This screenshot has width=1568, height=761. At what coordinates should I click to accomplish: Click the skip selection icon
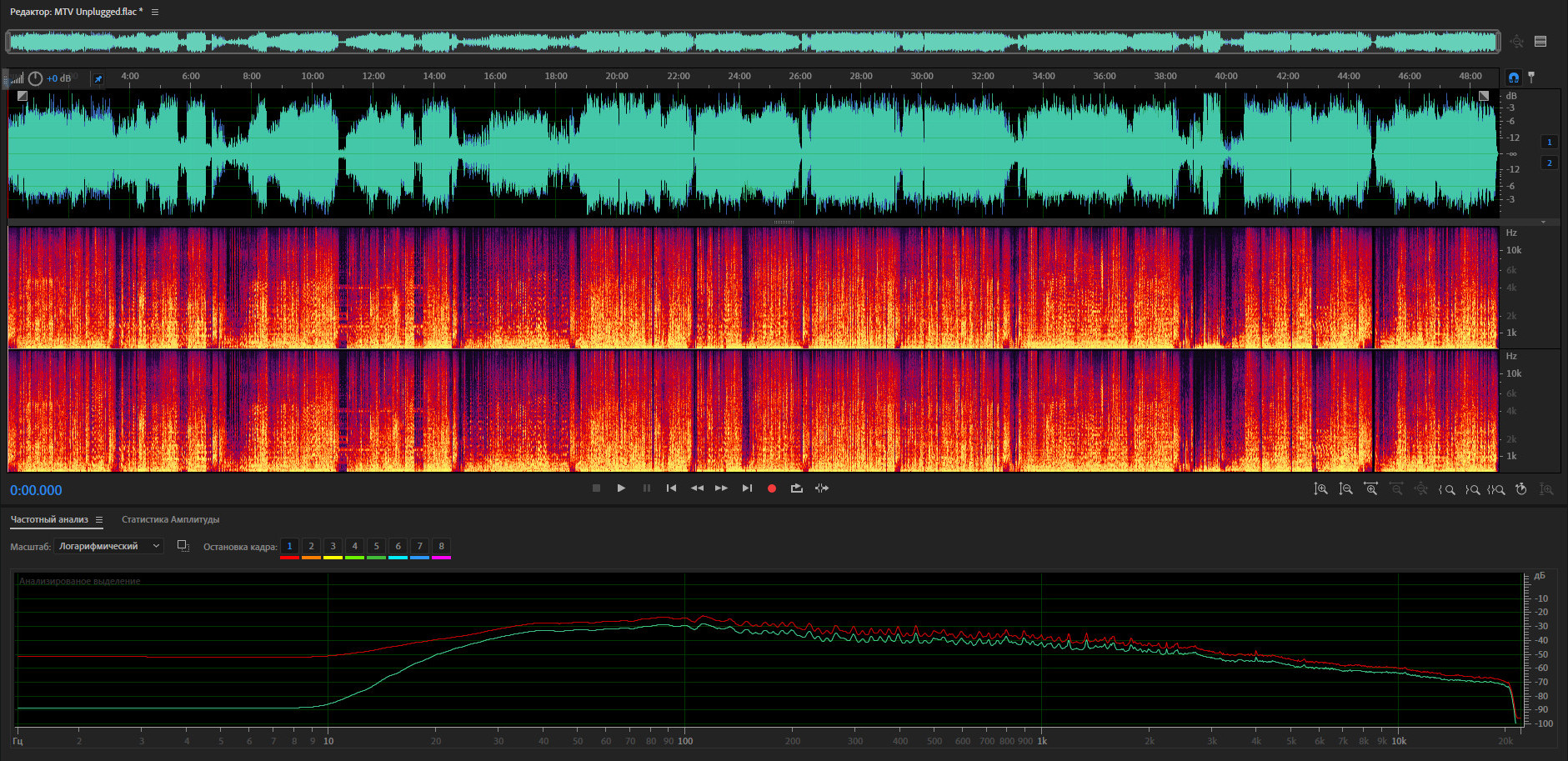click(x=822, y=488)
